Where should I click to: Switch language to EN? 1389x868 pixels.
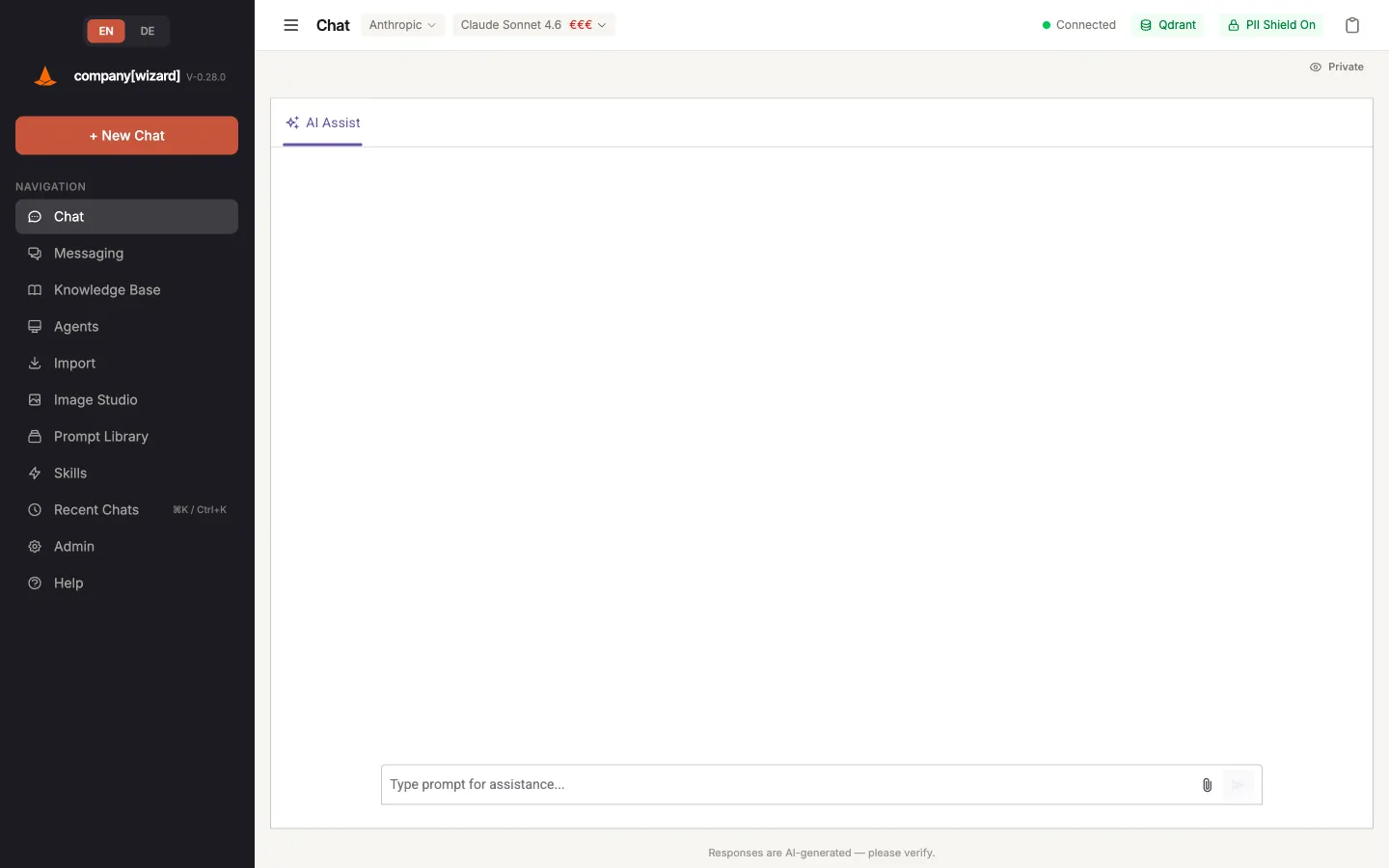coord(106,31)
